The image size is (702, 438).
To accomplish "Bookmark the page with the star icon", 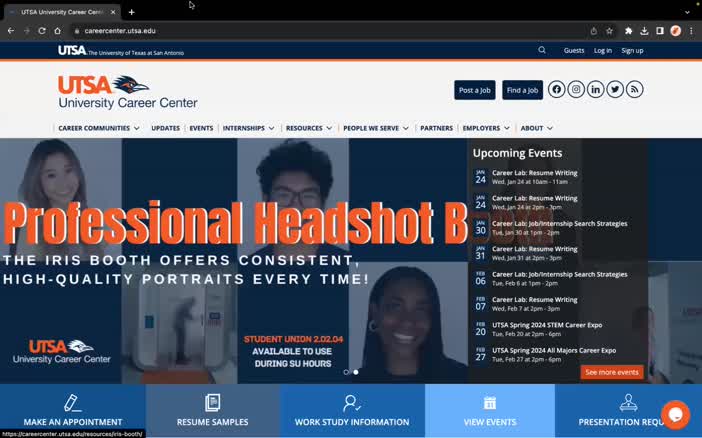I will [609, 31].
